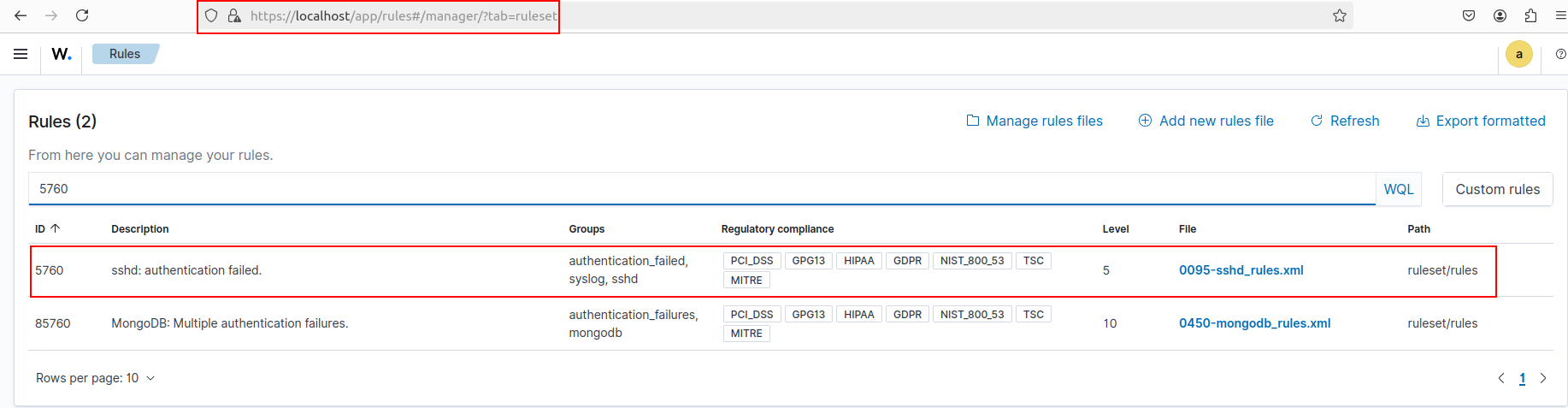Click Add new rules file
The image size is (1568, 408).
point(1205,121)
